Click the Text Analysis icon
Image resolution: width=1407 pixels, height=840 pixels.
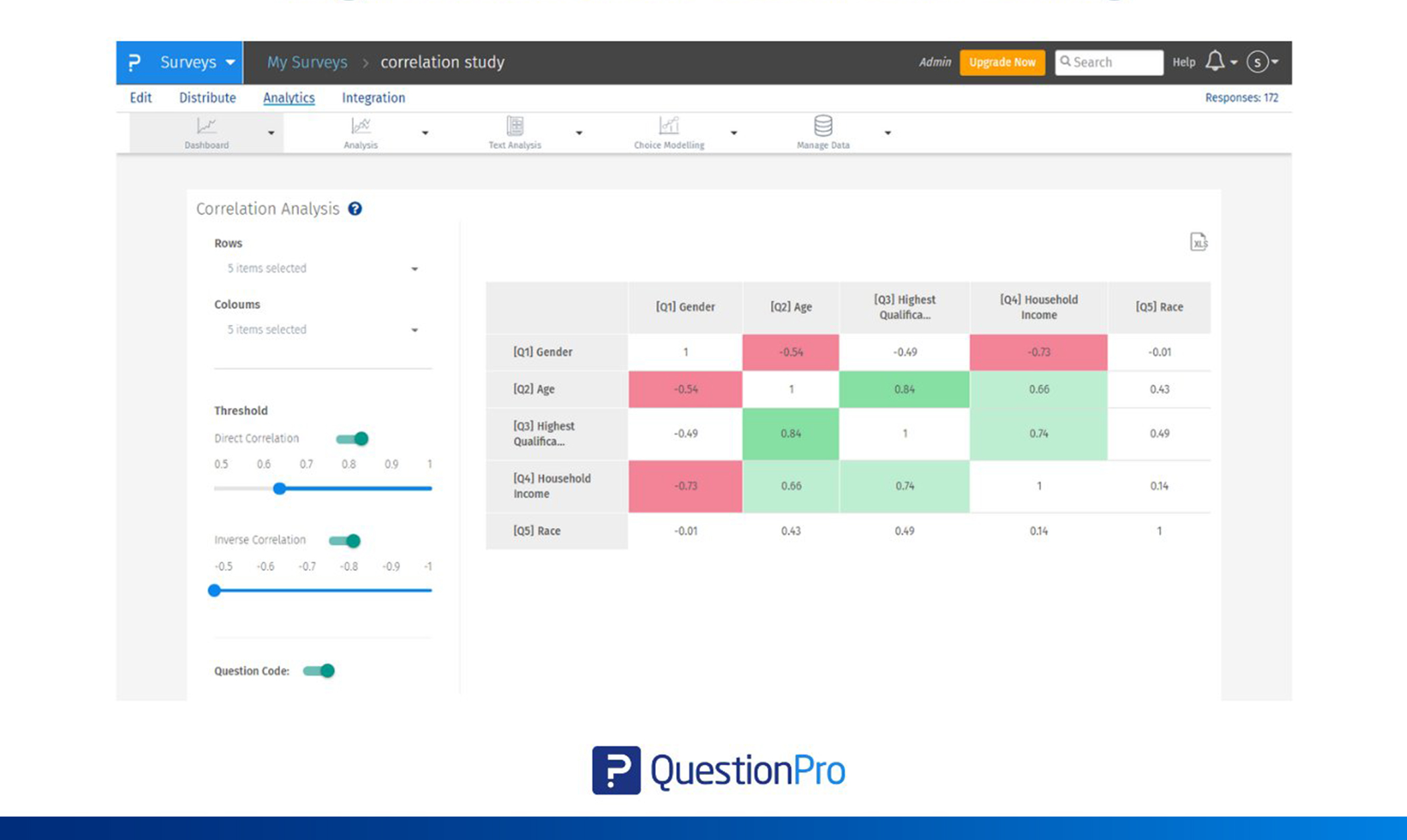coord(515,126)
